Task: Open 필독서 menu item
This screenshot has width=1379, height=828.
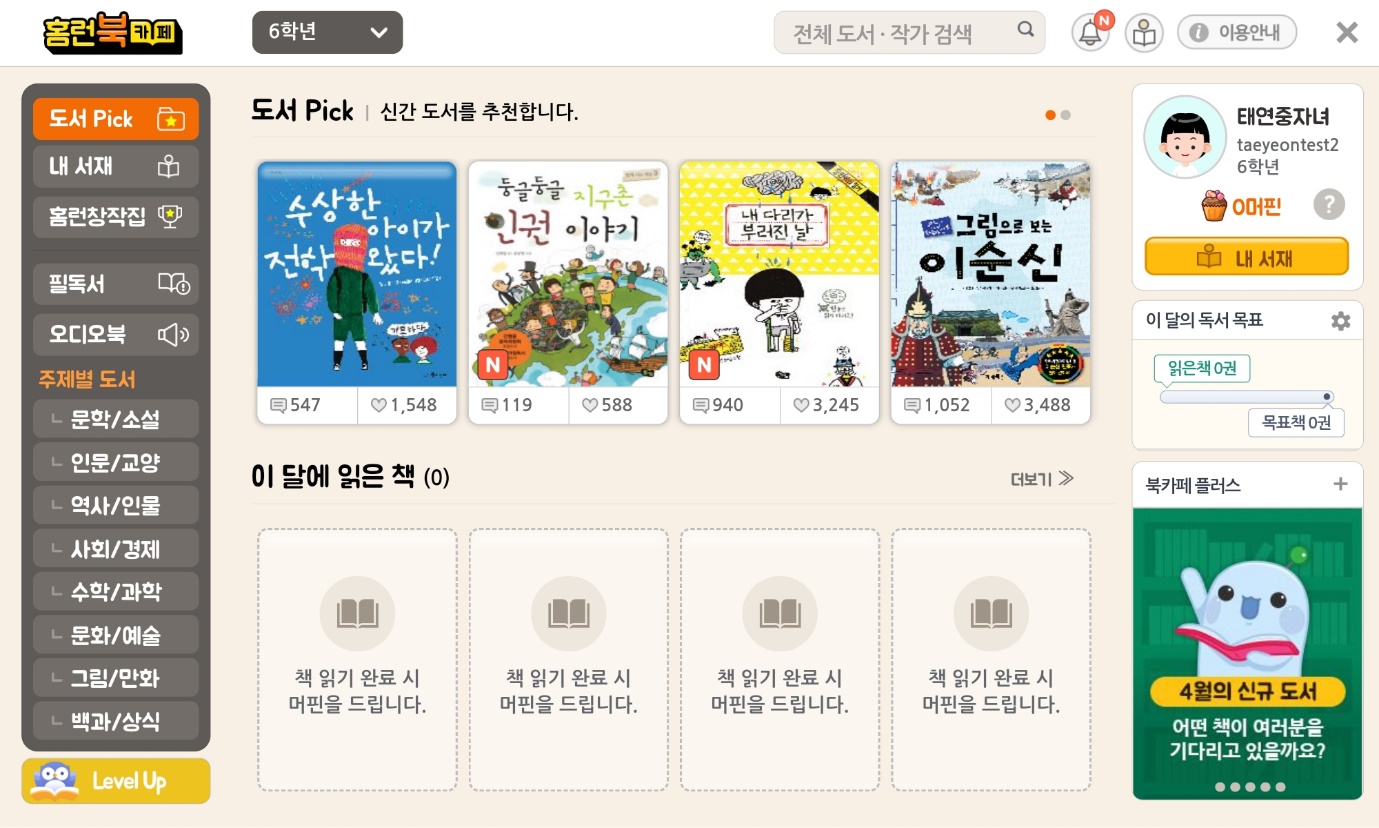Action: pyautogui.click(x=115, y=284)
